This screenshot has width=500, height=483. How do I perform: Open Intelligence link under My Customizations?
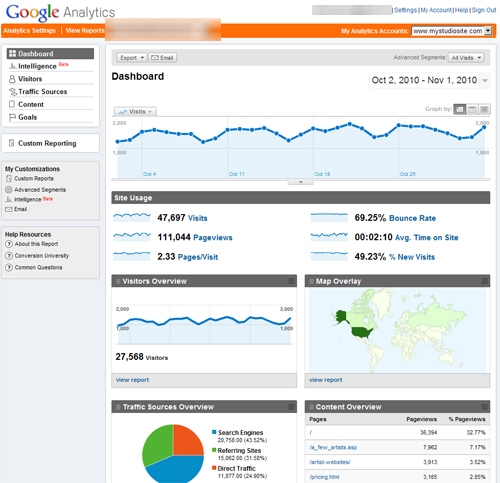coord(28,199)
